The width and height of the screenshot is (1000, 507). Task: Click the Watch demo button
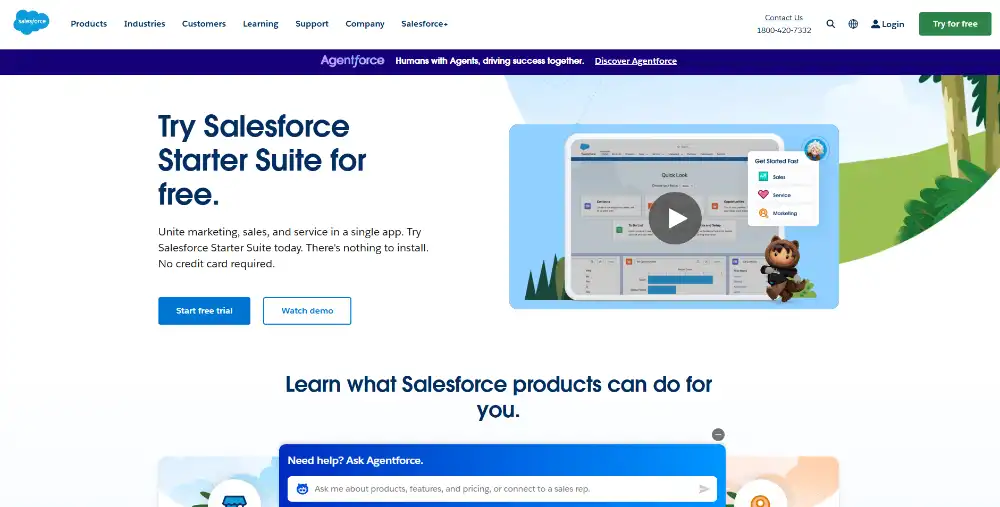tap(307, 311)
